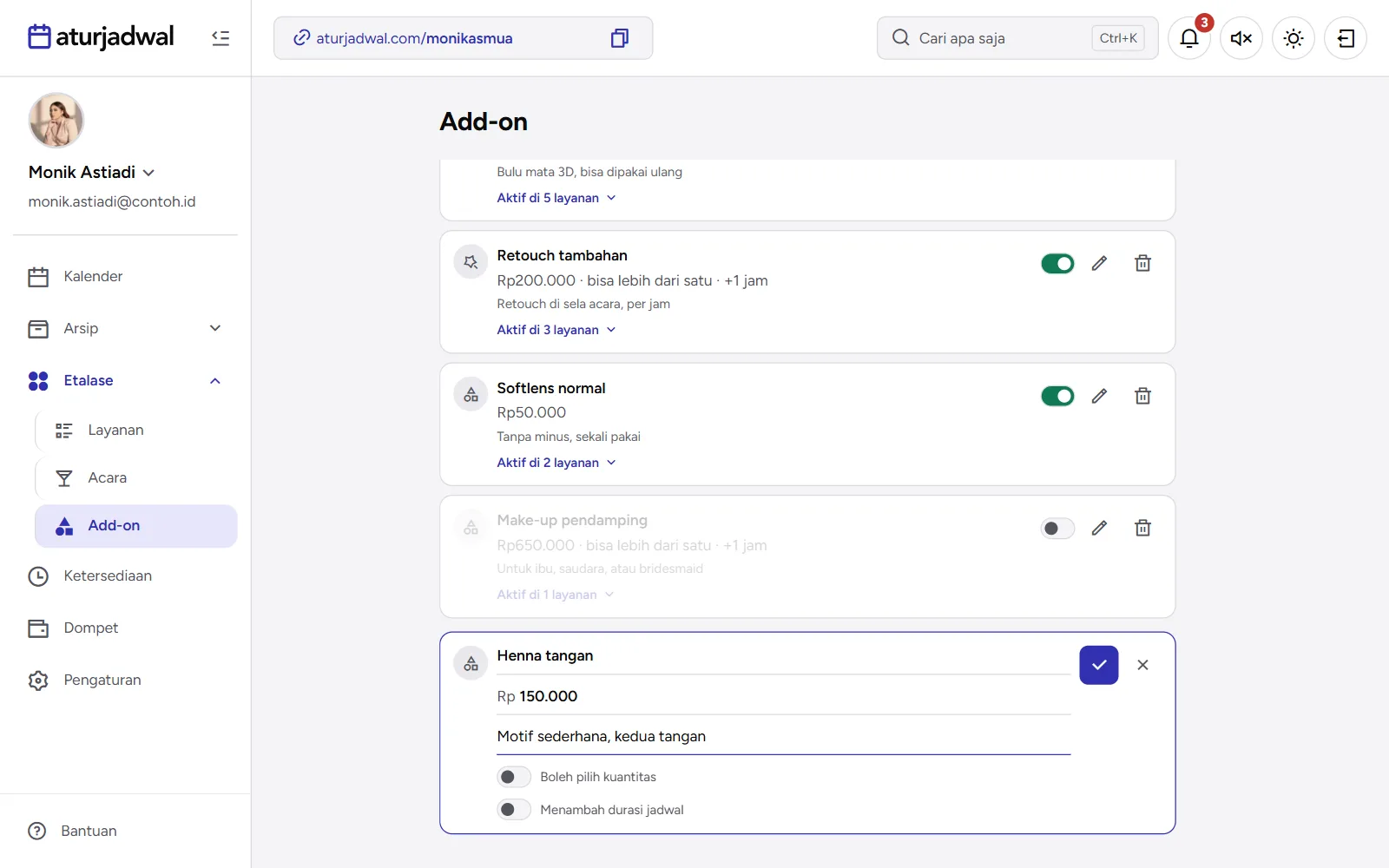Image resolution: width=1389 pixels, height=868 pixels.
Task: Expand Aktif di 5 layanan
Action: coord(556,198)
